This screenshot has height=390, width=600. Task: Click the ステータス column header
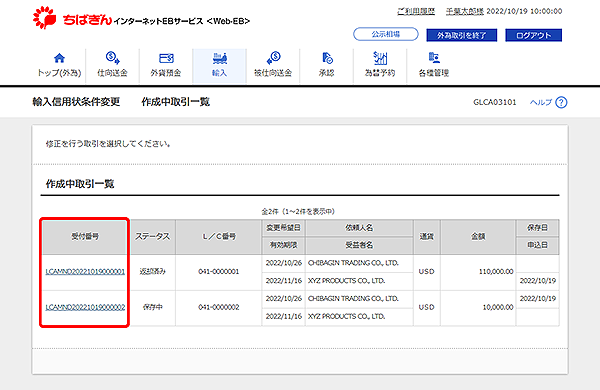(153, 237)
